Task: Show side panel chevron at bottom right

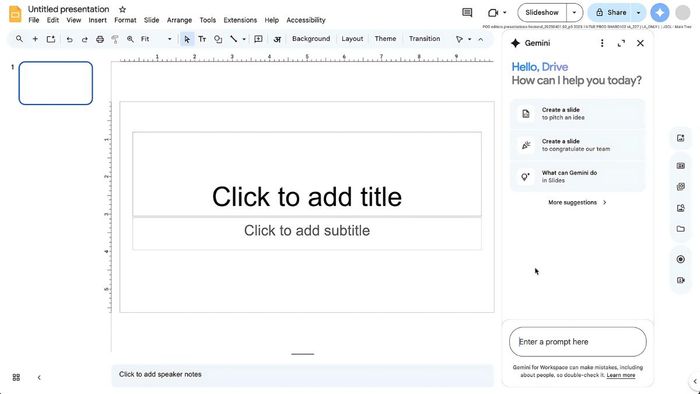Action: [695, 382]
